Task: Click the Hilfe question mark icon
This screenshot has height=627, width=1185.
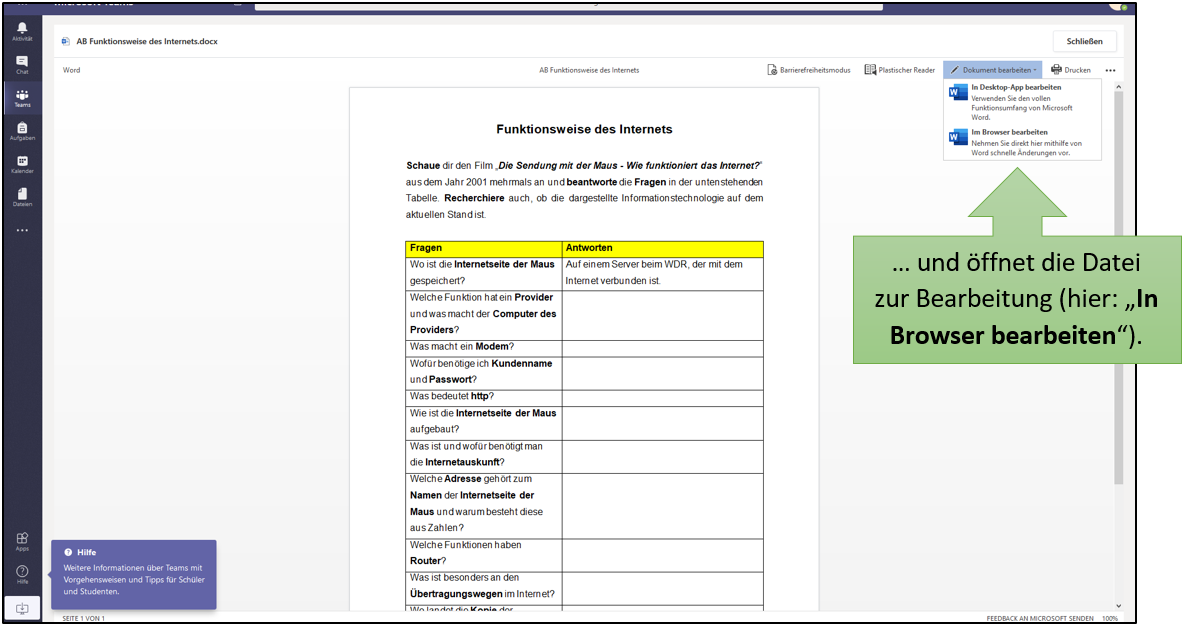Action: [x=22, y=573]
